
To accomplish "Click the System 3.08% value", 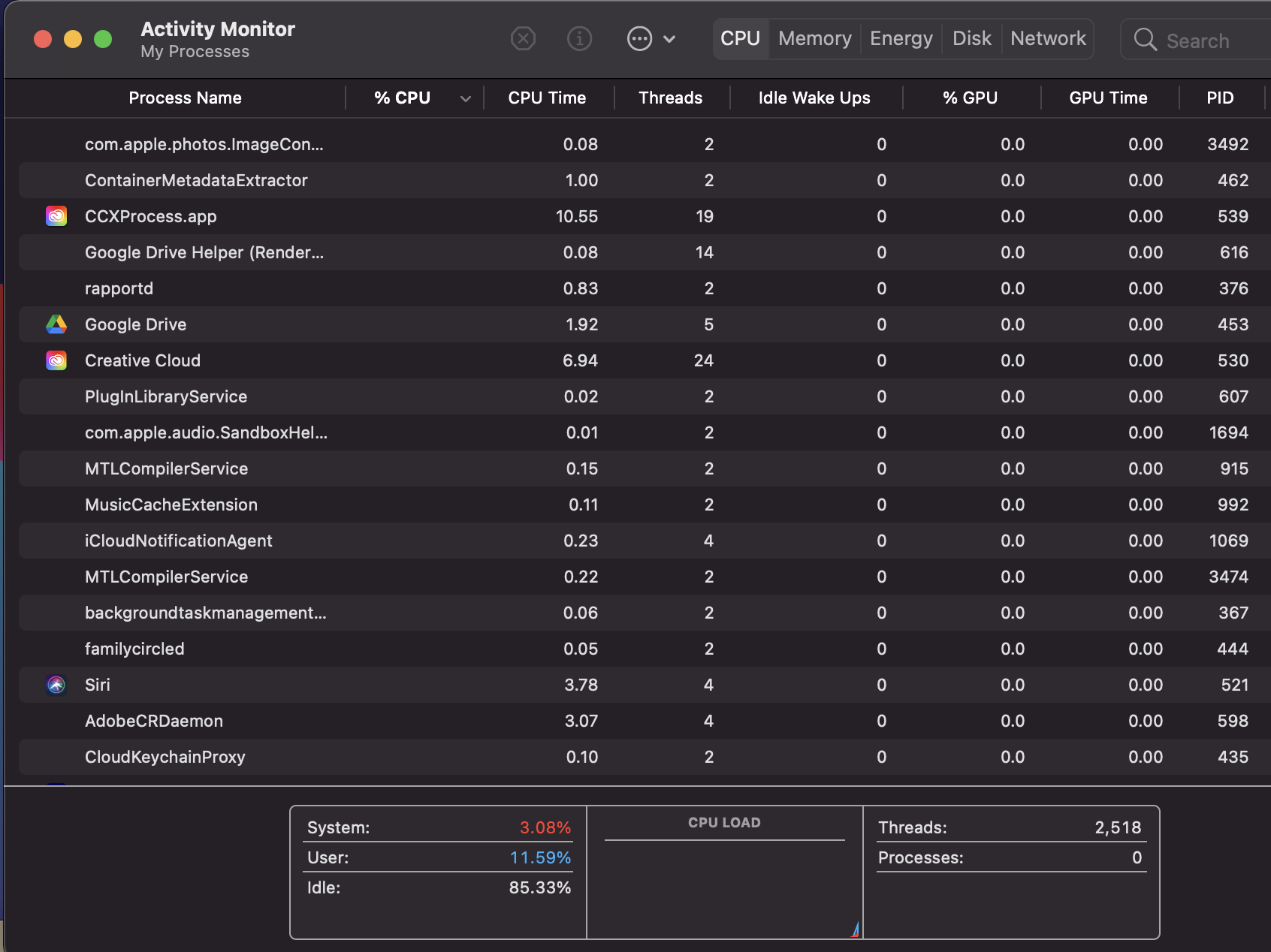I will click(x=545, y=827).
